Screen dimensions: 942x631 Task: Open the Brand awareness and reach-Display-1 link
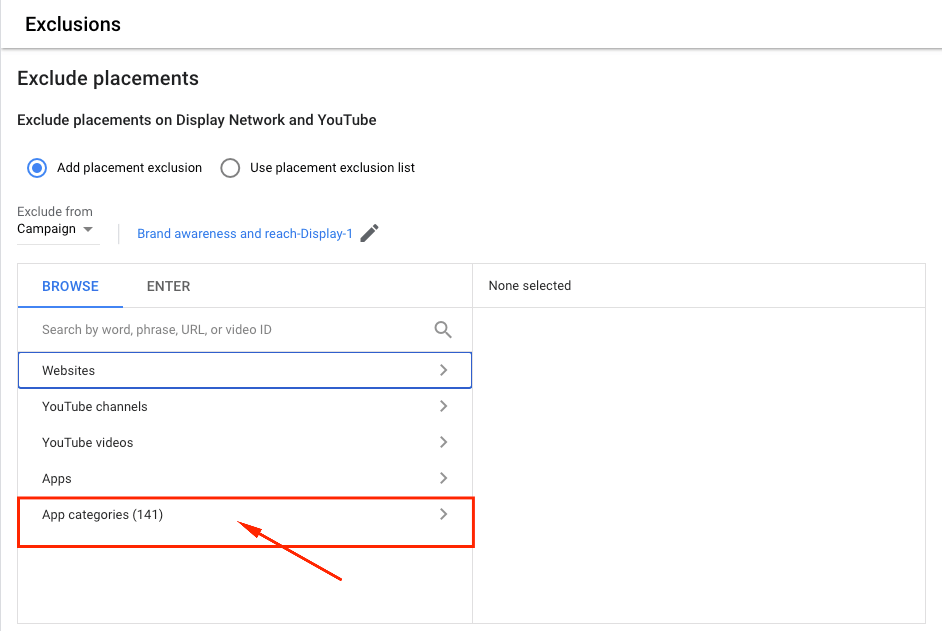coord(245,234)
